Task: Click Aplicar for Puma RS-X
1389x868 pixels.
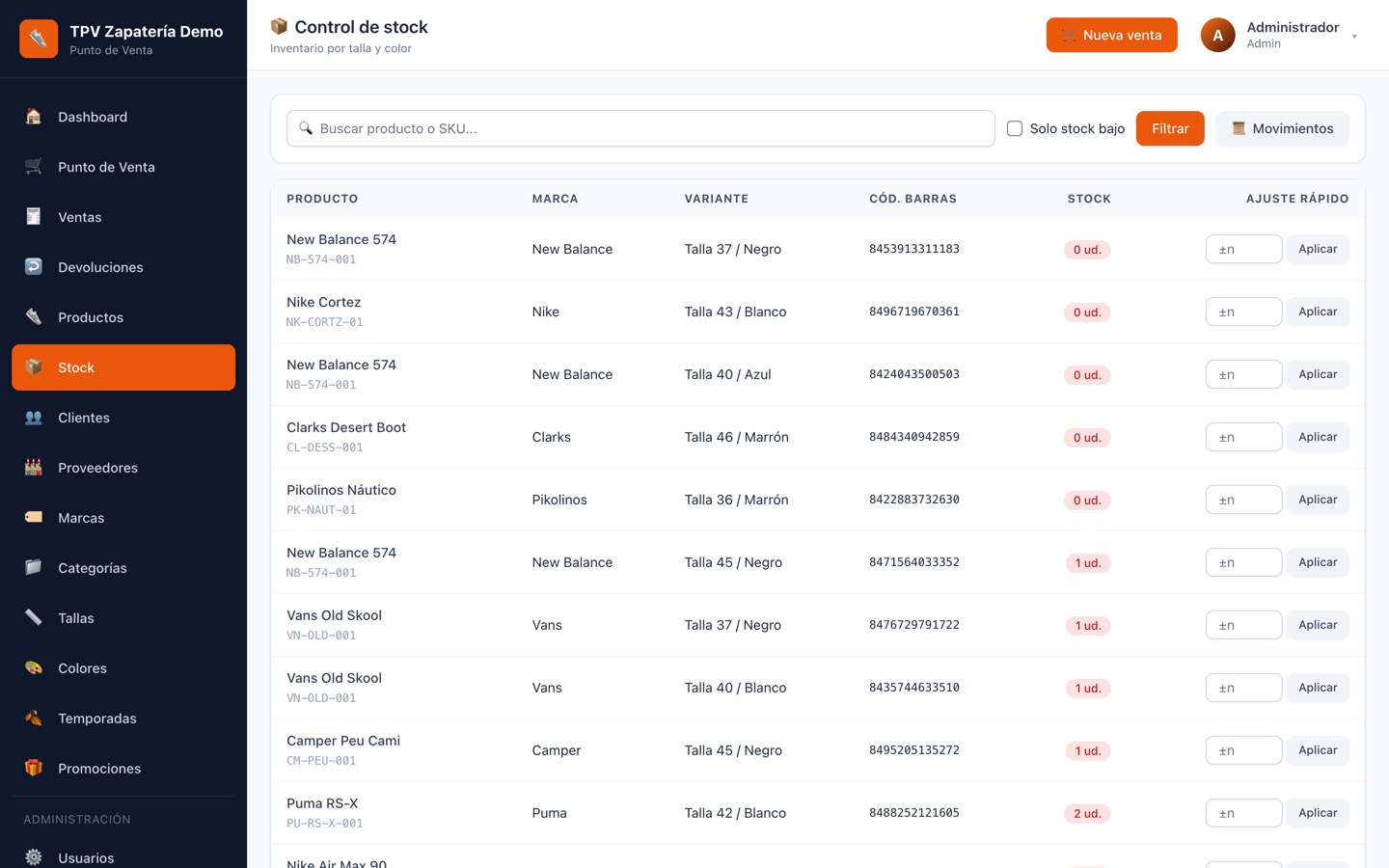Action: coord(1318,813)
